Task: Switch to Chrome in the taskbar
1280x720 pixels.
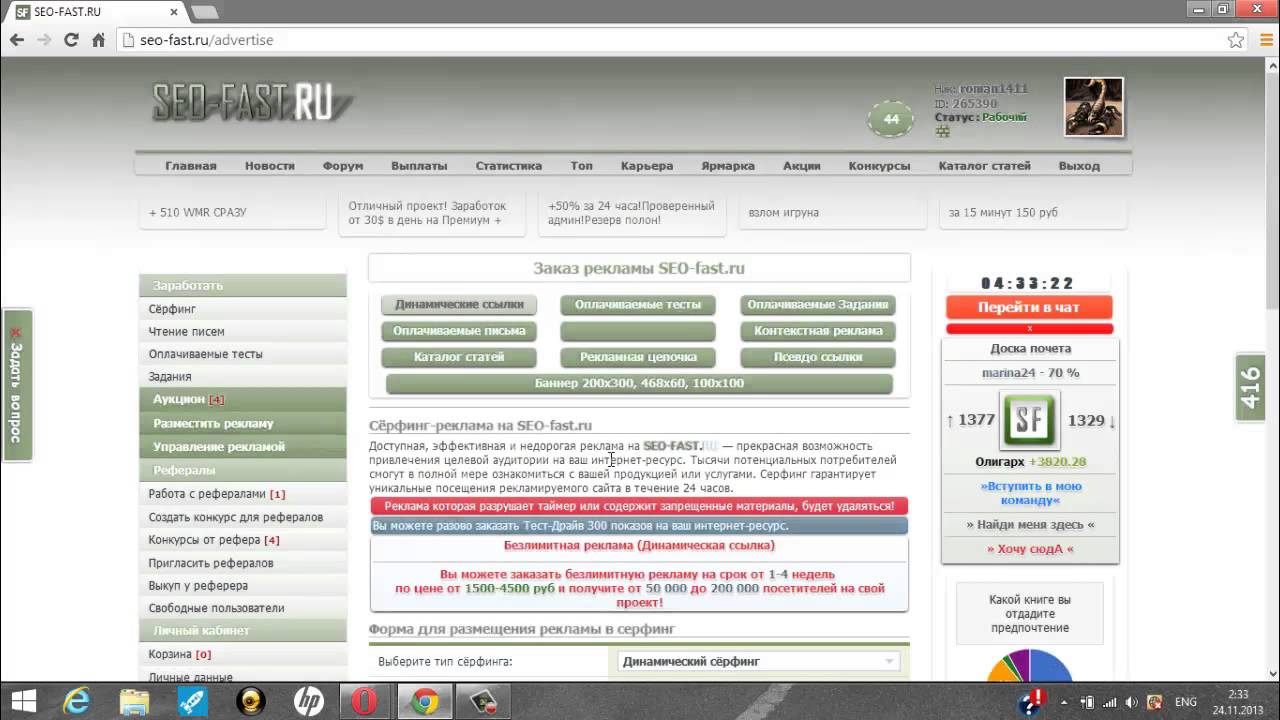Action: 425,701
